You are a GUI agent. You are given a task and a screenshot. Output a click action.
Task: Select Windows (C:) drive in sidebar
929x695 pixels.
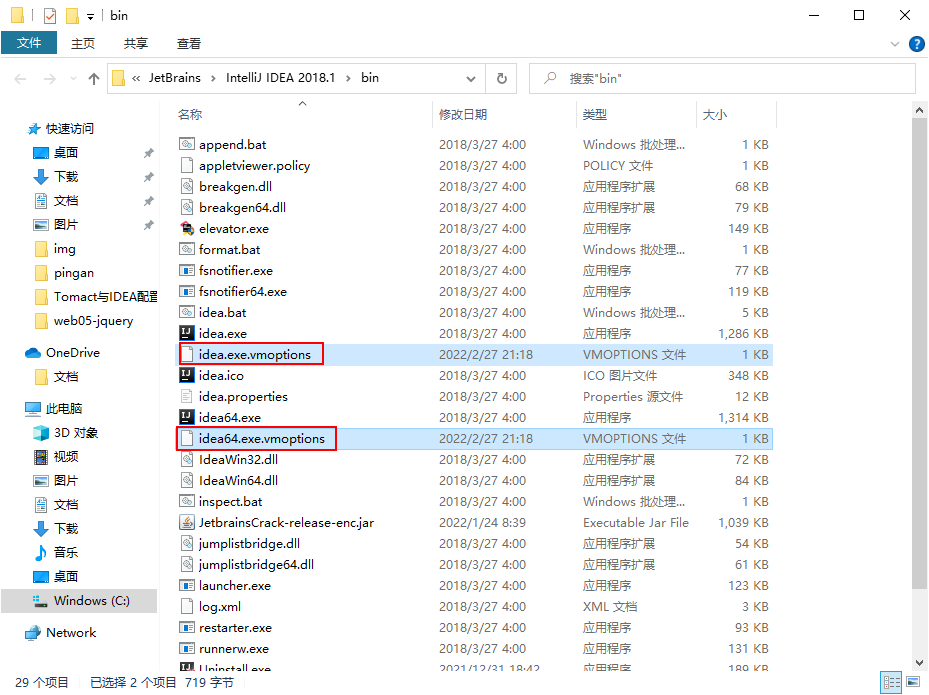pyautogui.click(x=79, y=601)
